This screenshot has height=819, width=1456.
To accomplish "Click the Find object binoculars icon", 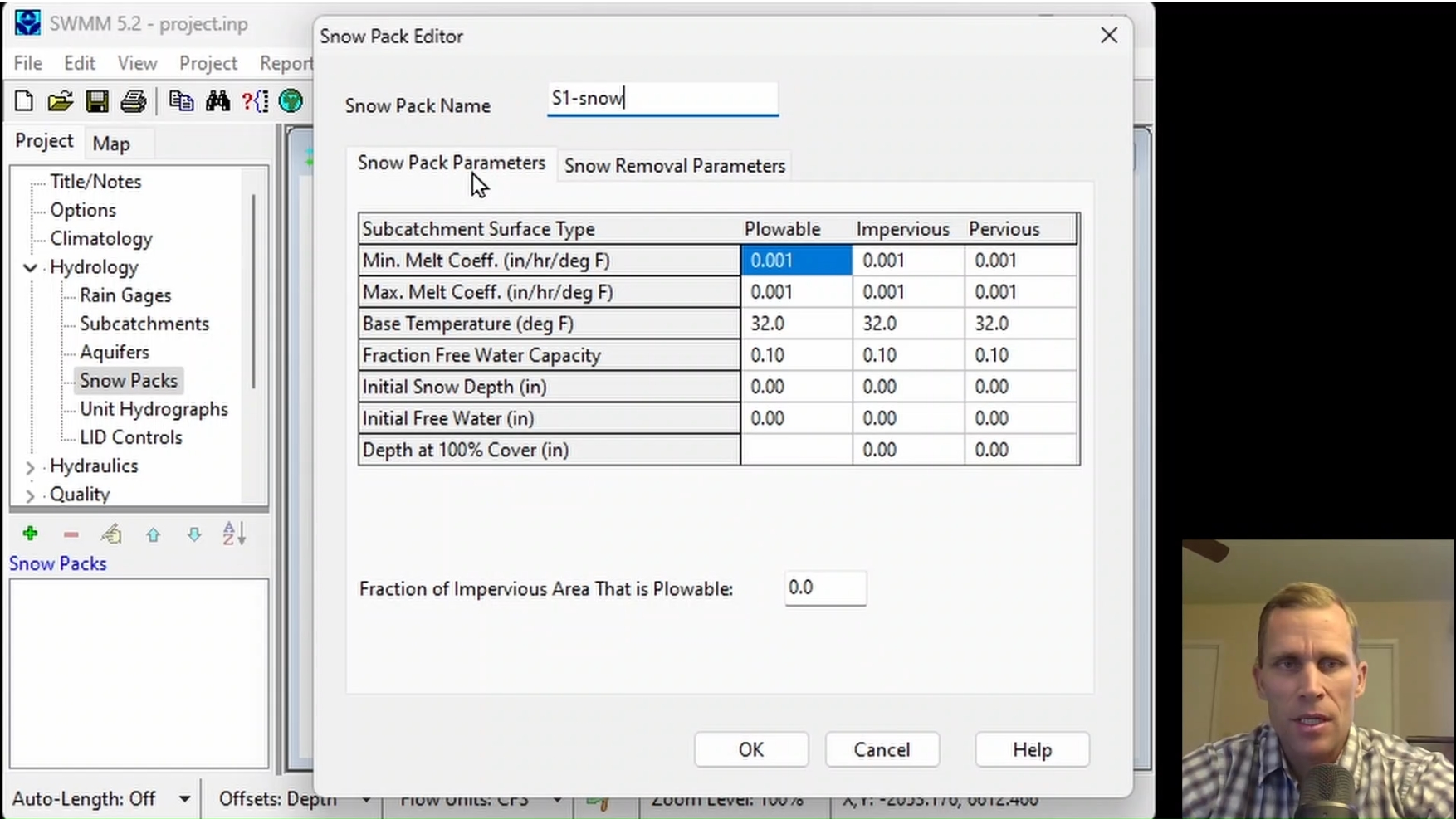I will [217, 101].
